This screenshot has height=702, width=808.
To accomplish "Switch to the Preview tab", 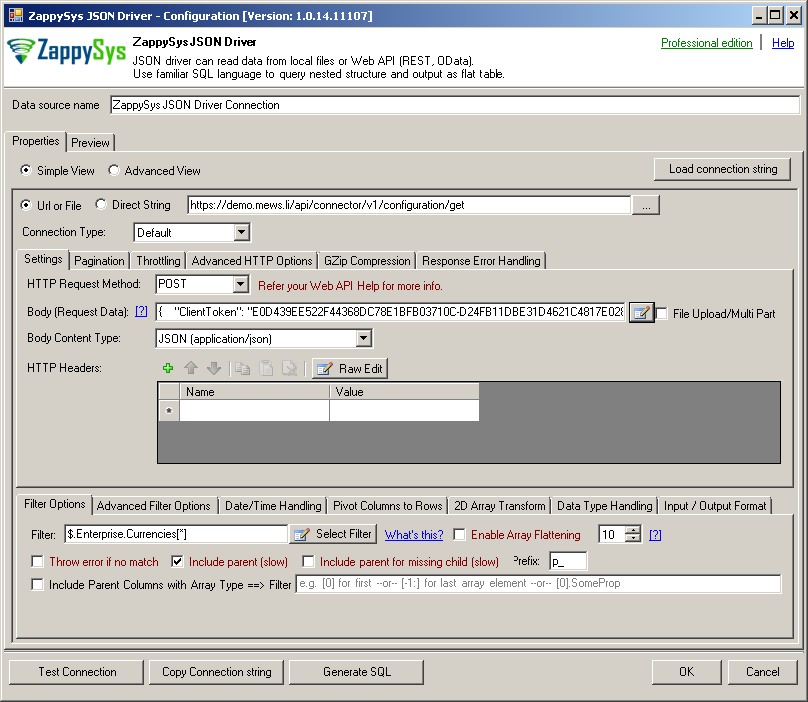I will point(90,142).
